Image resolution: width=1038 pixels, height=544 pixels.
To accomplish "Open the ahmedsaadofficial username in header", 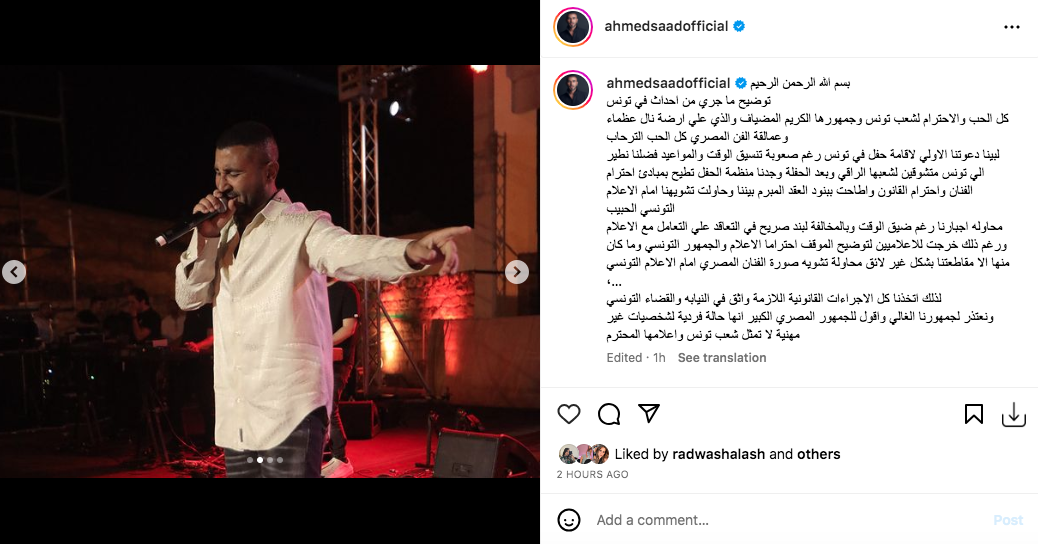I will [x=666, y=26].
